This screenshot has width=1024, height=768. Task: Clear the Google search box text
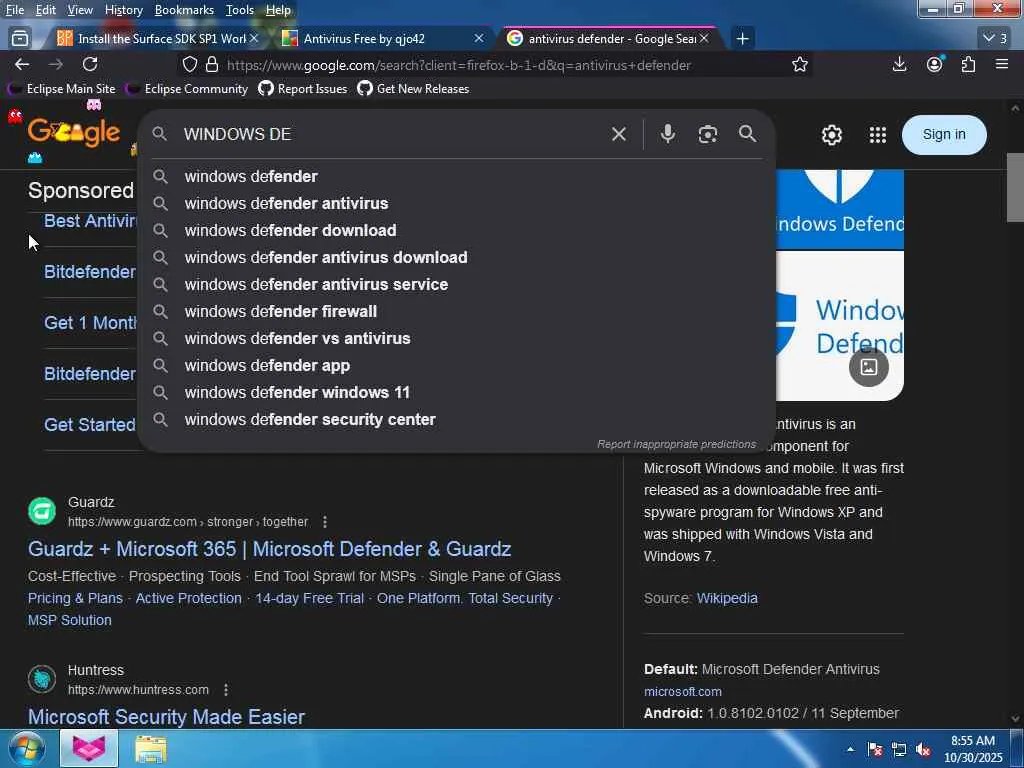point(618,134)
